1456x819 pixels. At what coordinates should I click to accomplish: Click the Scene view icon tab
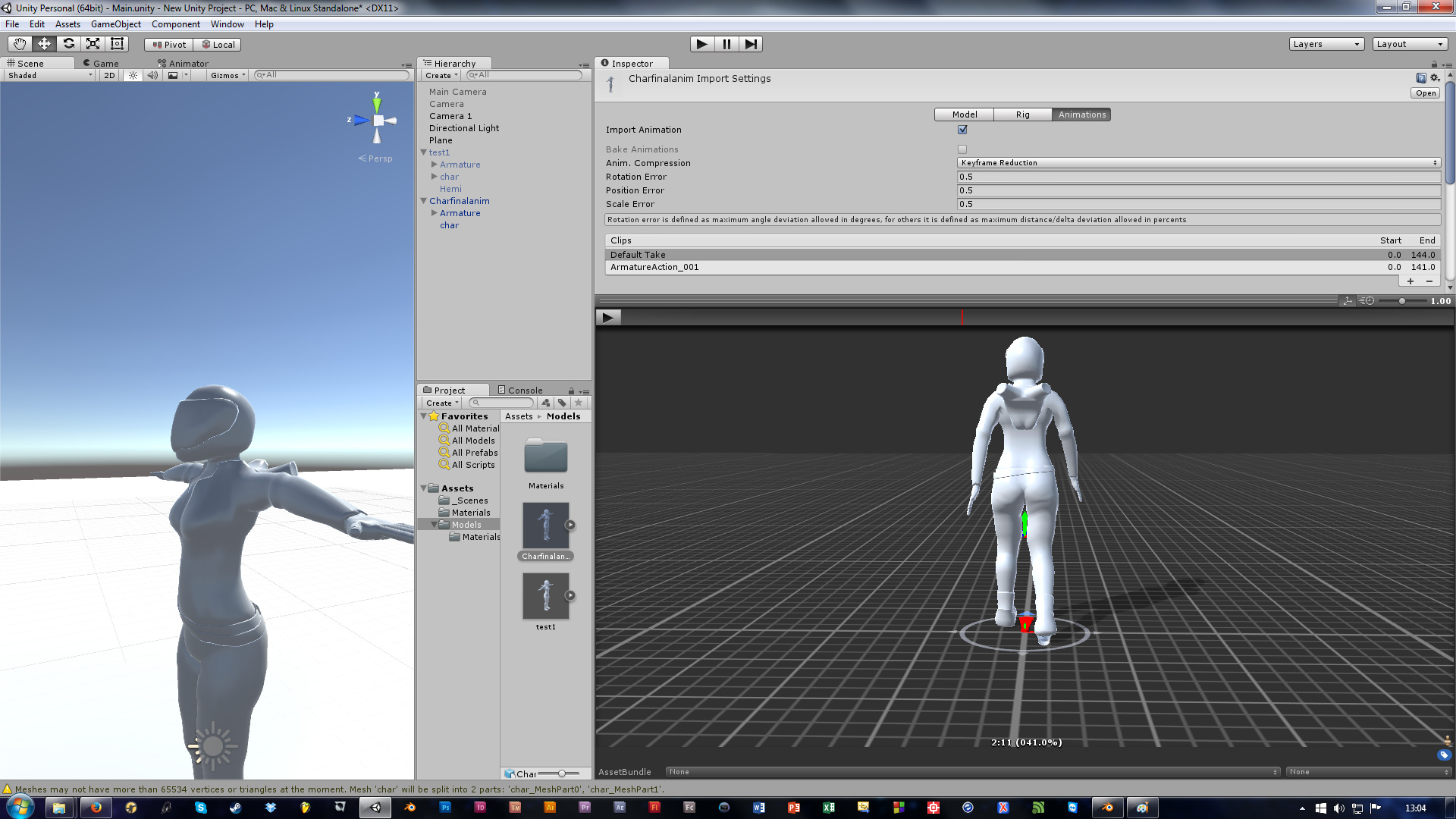pos(30,63)
